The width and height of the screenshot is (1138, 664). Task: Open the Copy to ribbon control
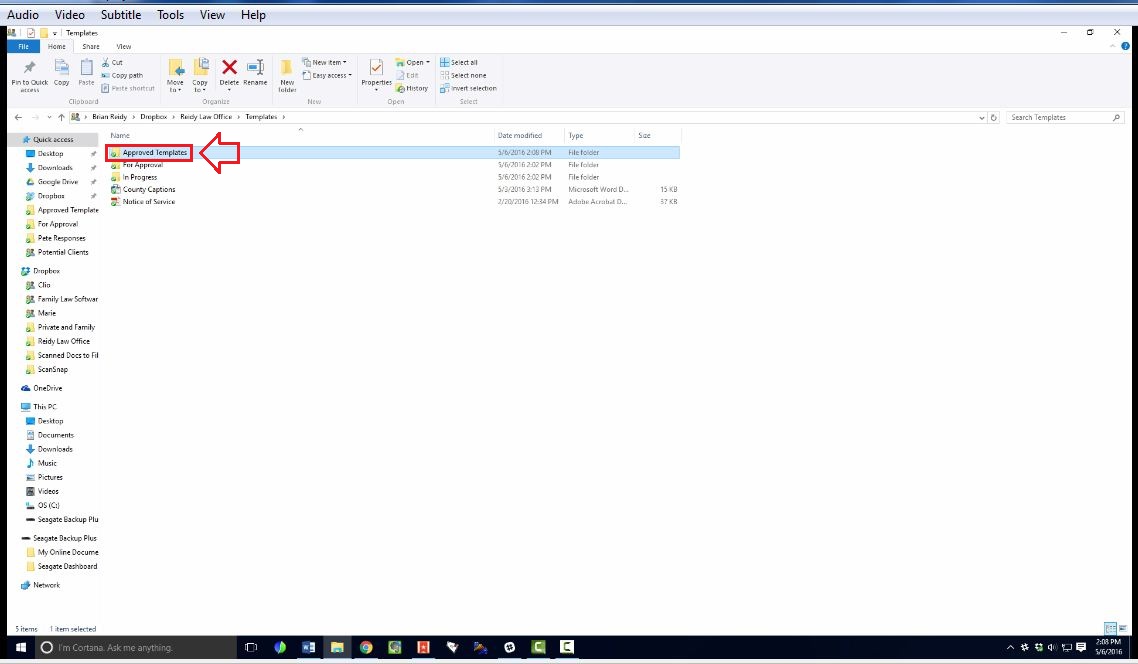click(200, 75)
